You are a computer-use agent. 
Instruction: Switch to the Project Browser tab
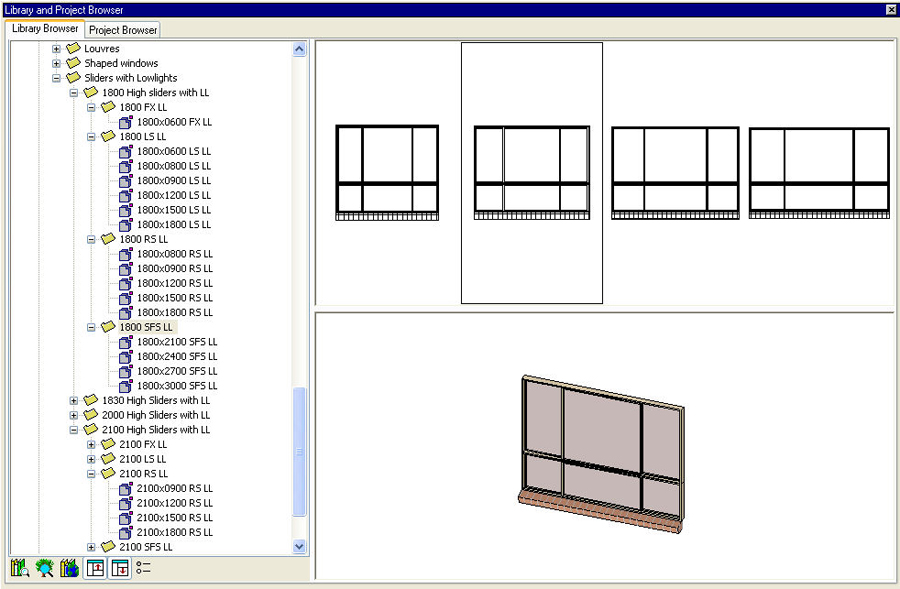[x=123, y=30]
